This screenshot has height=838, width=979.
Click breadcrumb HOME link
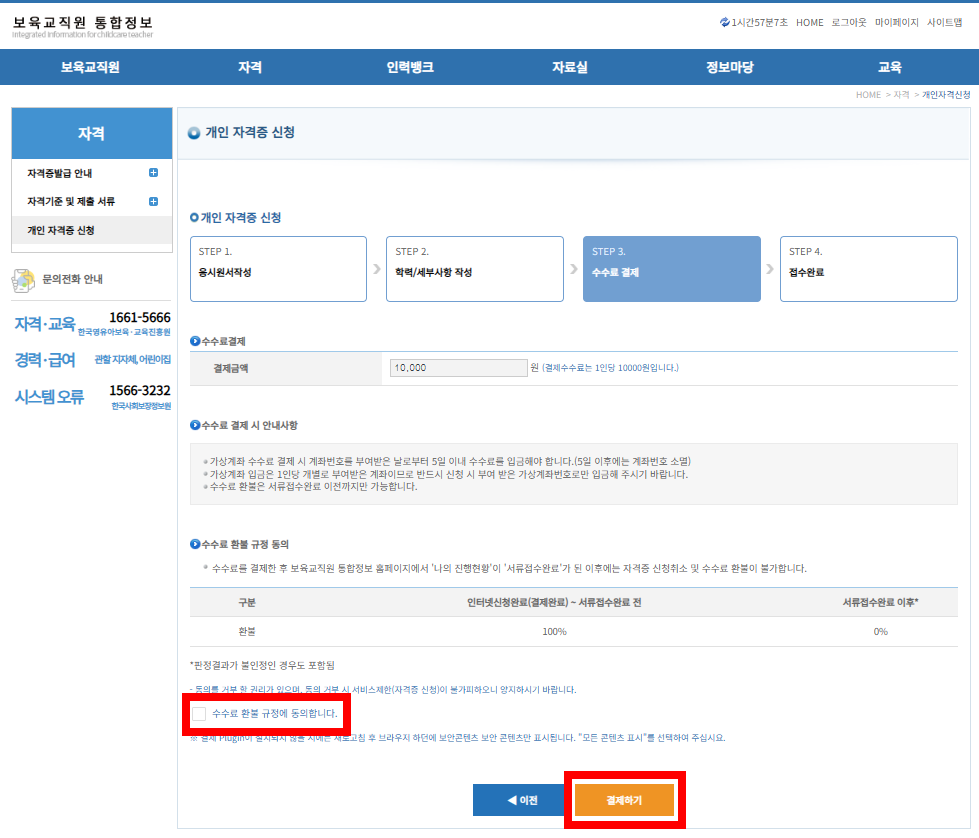point(868,95)
